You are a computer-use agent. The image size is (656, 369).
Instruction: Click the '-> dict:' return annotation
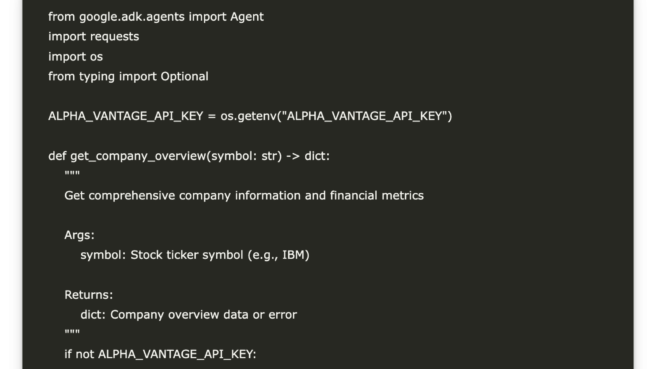coord(308,156)
